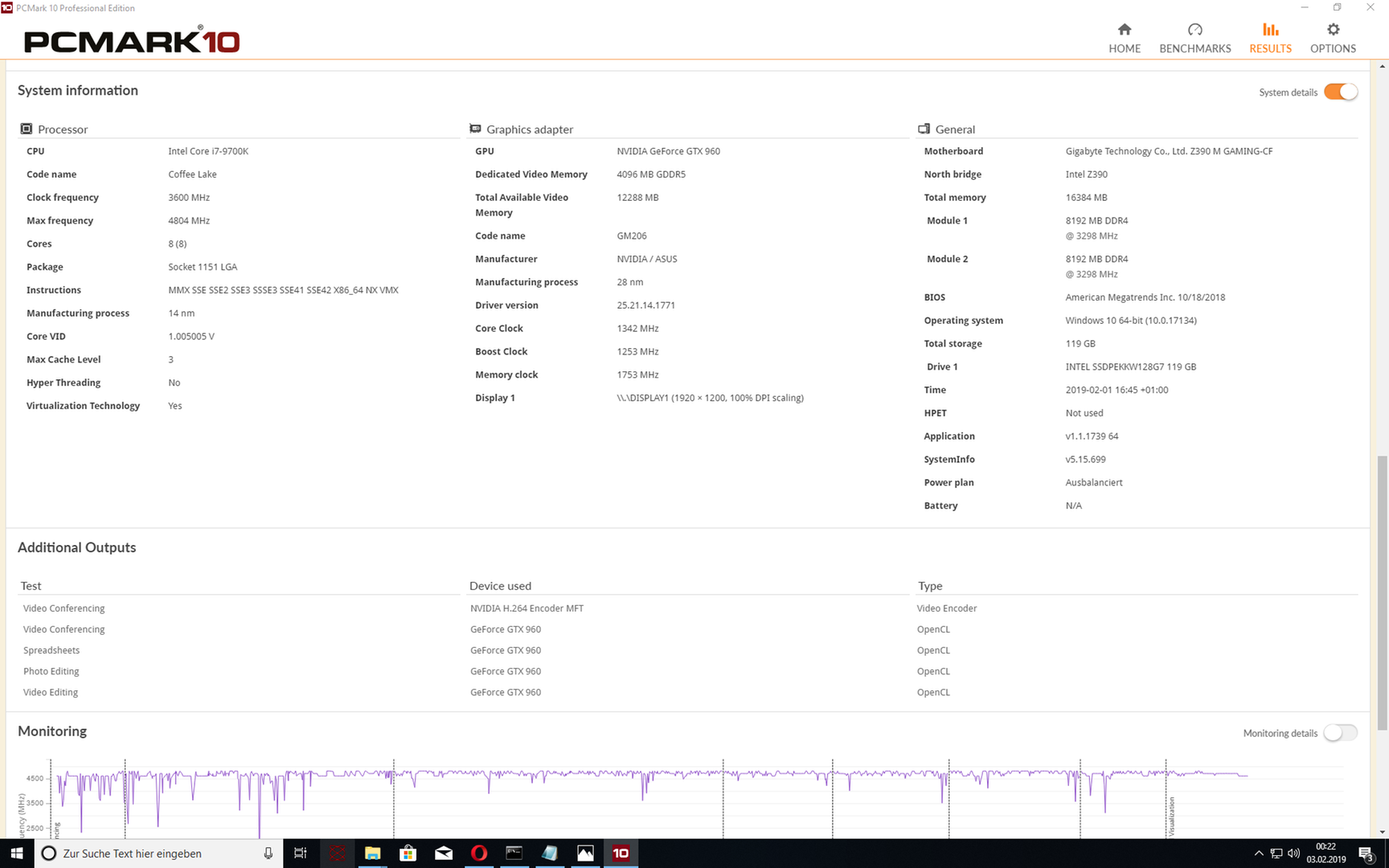
Task: Click the 'Spreadsheets' test row
Action: [51, 650]
